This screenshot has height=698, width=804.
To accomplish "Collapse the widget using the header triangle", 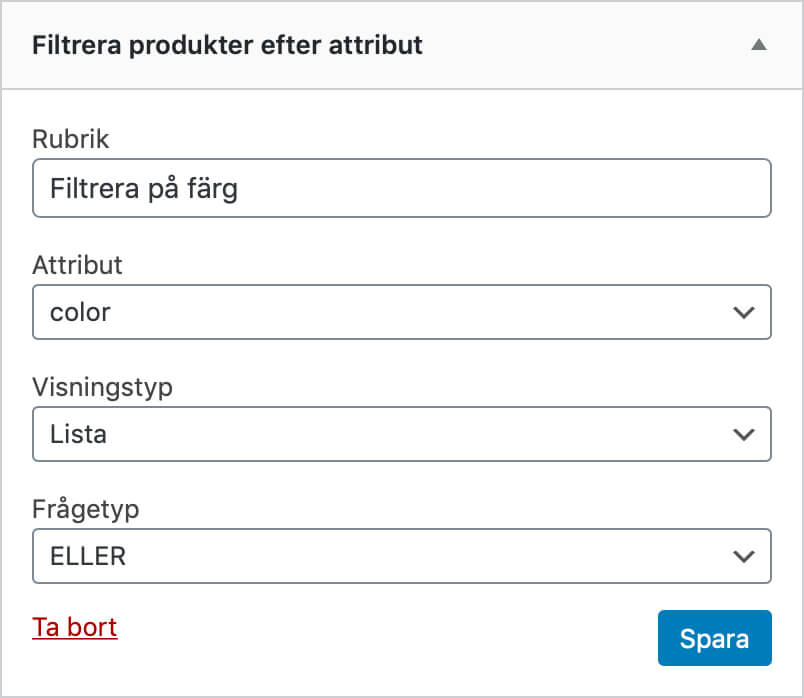I will (759, 45).
